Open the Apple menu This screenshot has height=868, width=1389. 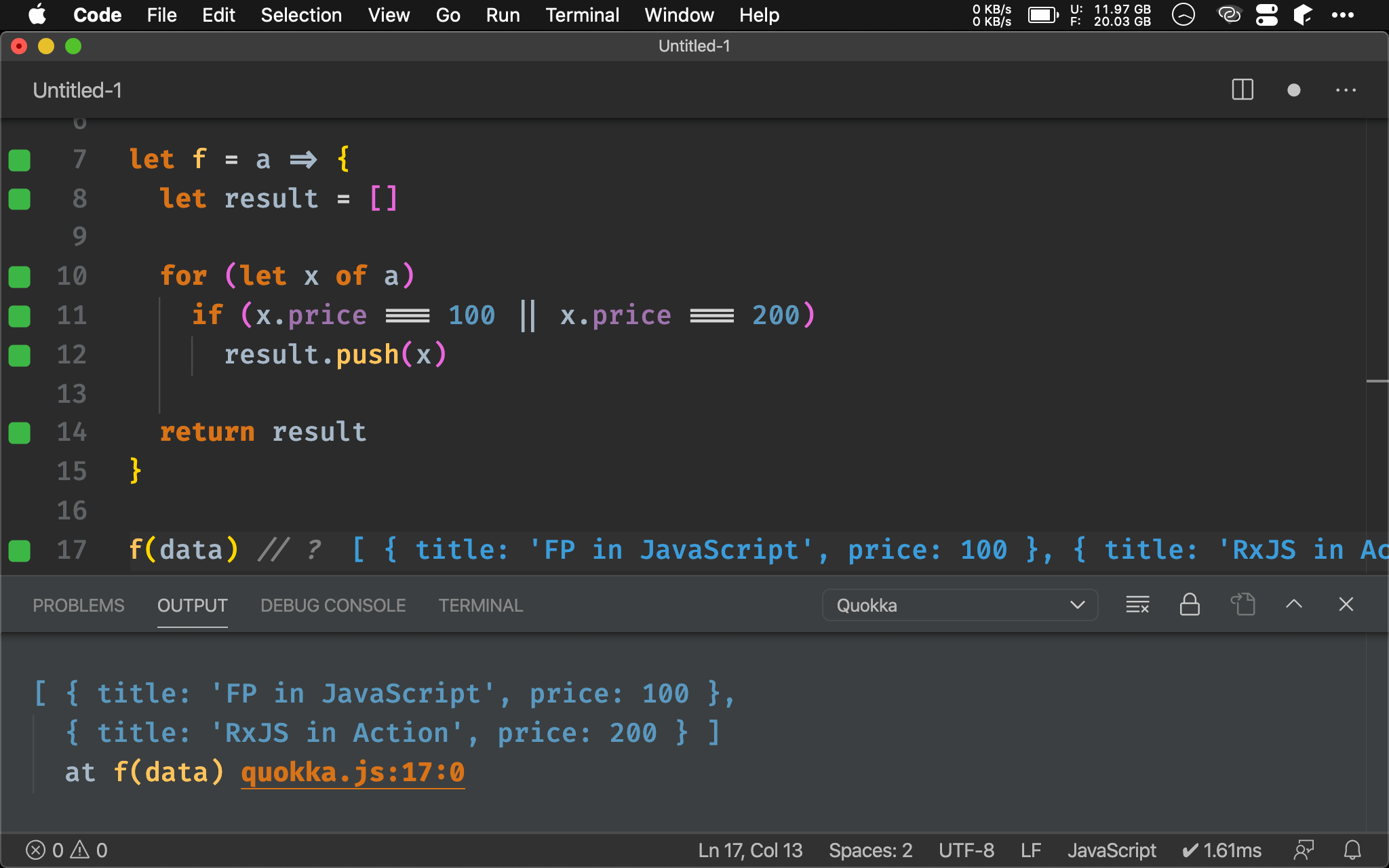pyautogui.click(x=37, y=15)
